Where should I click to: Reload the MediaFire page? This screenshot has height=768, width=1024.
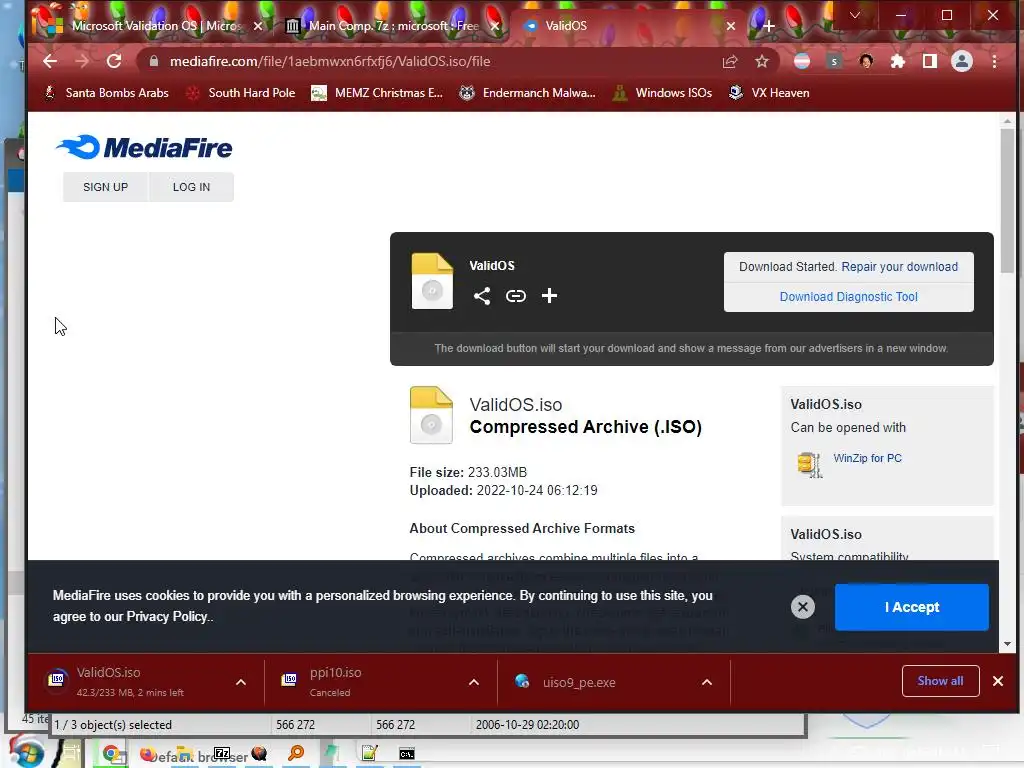114,61
